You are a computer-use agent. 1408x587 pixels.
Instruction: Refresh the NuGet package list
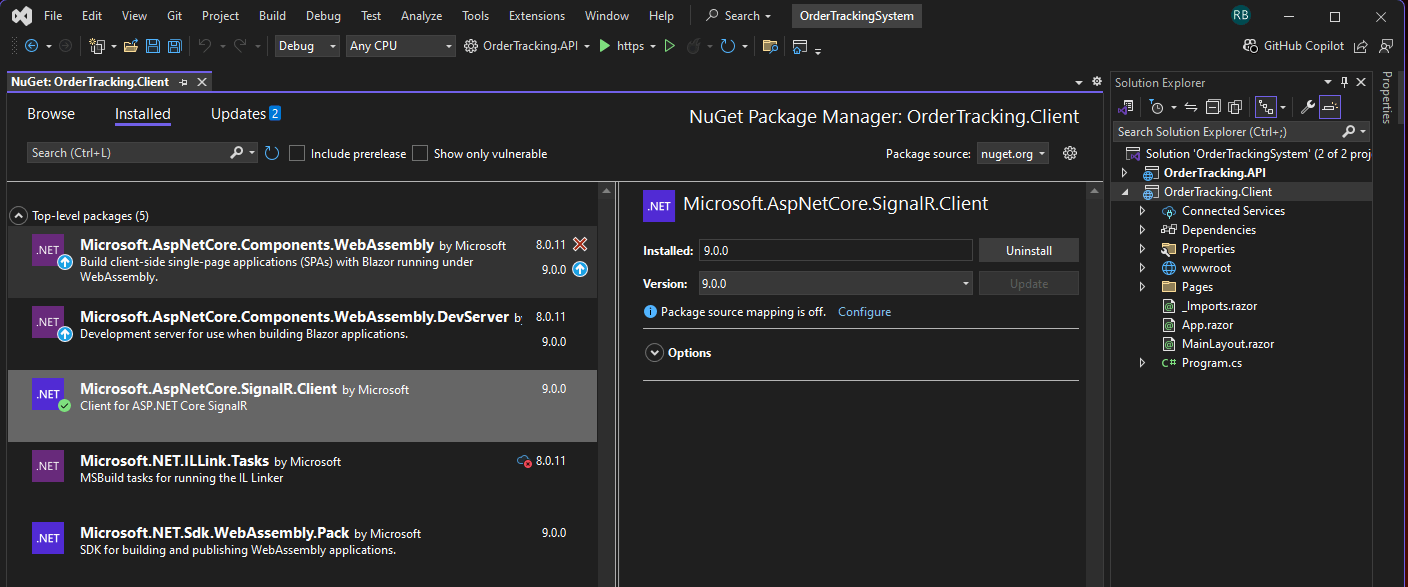[272, 153]
